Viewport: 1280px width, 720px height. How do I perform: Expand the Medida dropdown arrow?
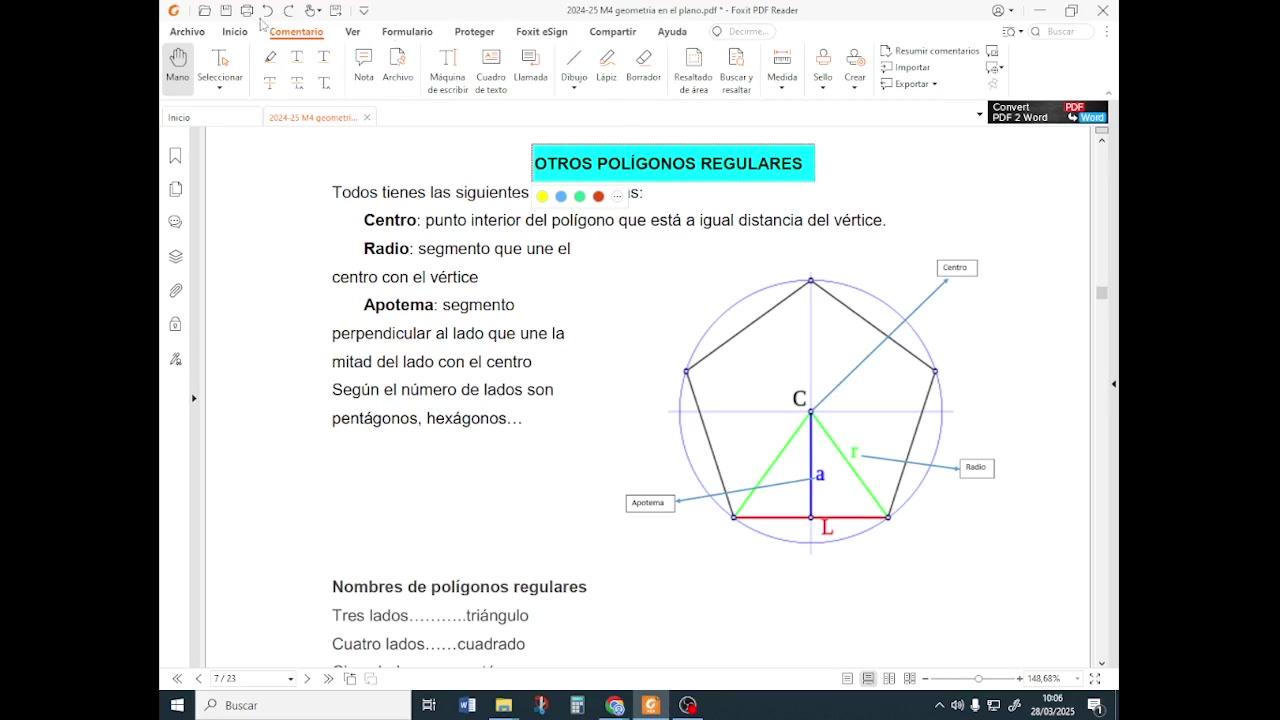click(782, 88)
